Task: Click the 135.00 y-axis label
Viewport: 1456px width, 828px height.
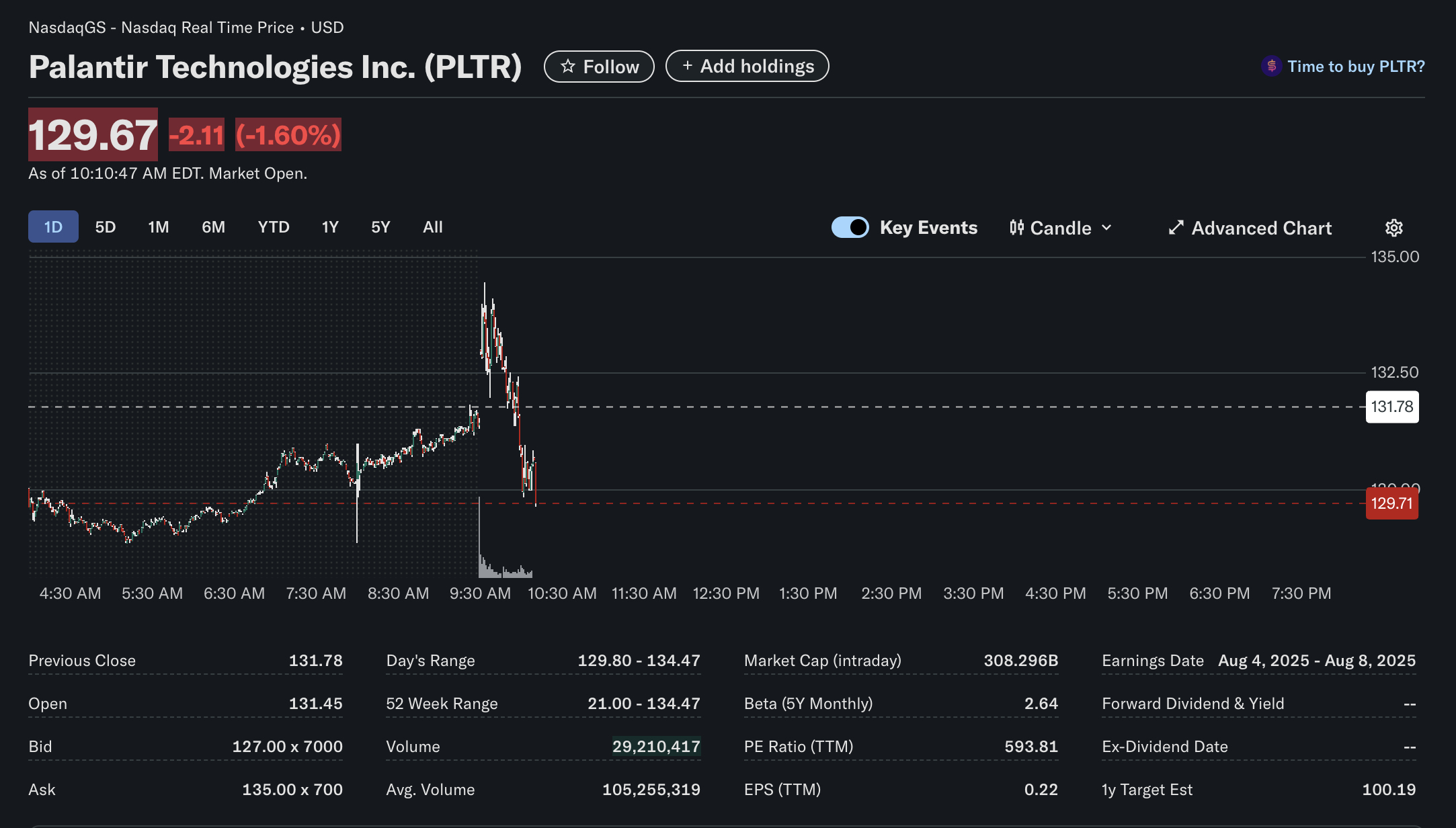Action: (x=1395, y=257)
